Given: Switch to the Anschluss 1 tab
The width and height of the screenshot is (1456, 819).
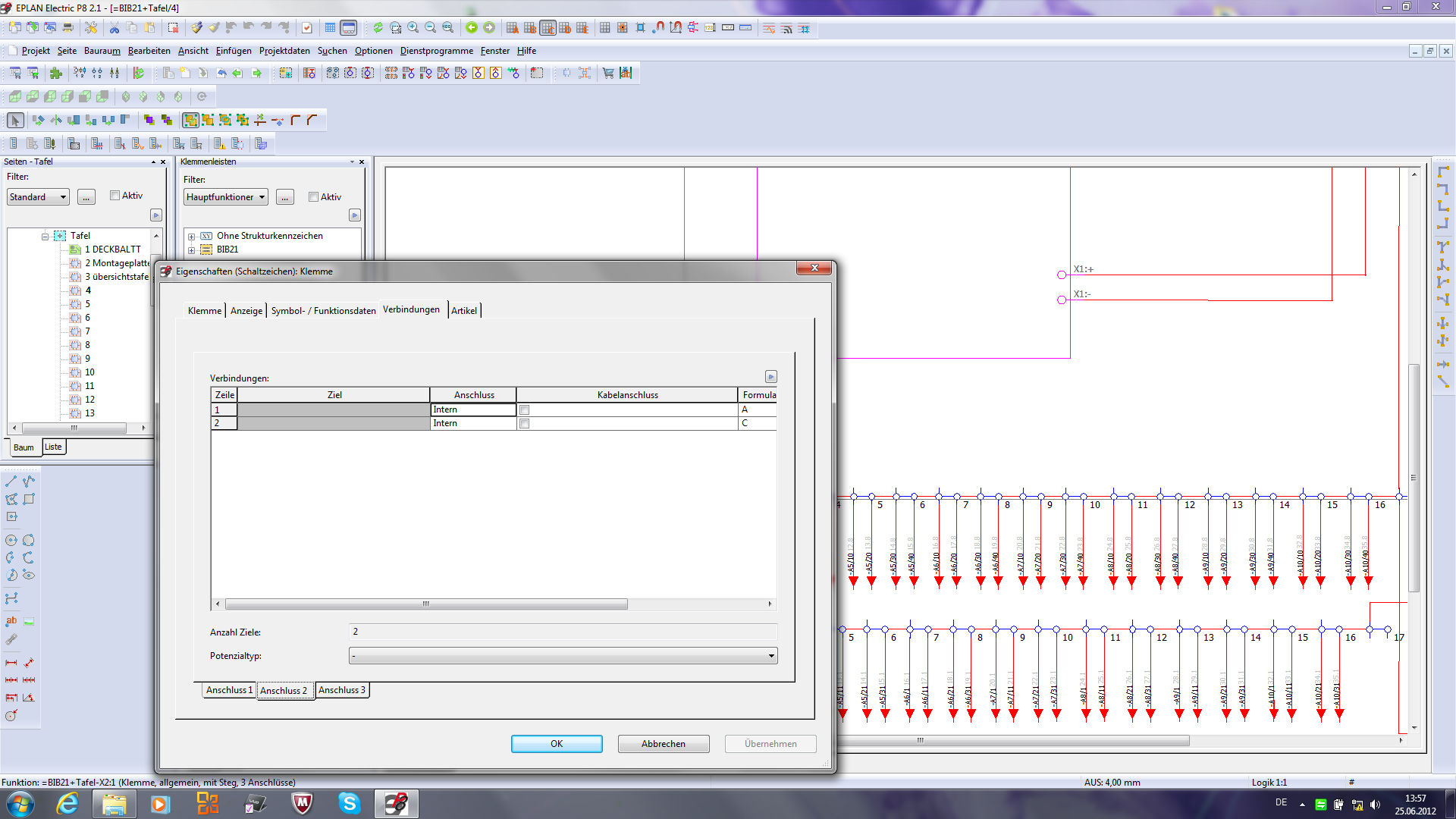Looking at the screenshot, I should 229,690.
